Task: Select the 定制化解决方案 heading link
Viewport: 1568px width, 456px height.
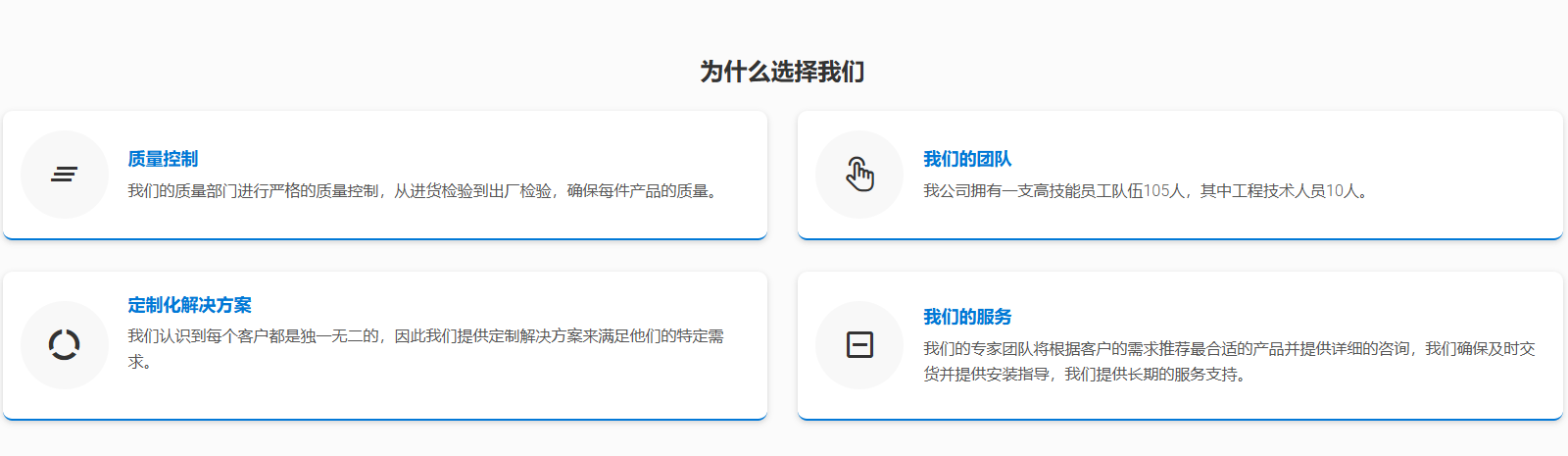Action: point(189,305)
